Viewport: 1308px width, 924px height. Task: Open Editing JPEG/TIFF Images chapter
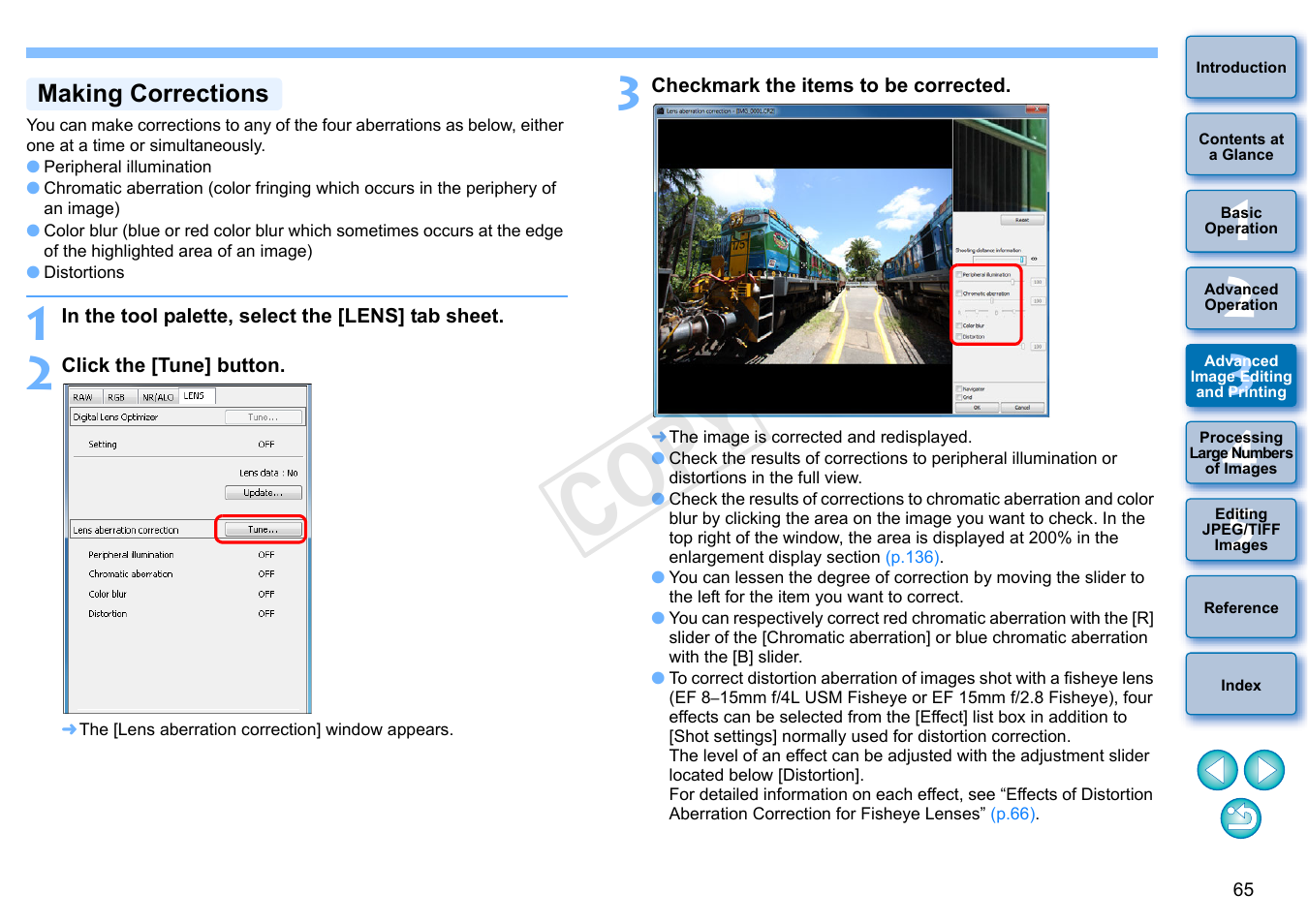1241,530
